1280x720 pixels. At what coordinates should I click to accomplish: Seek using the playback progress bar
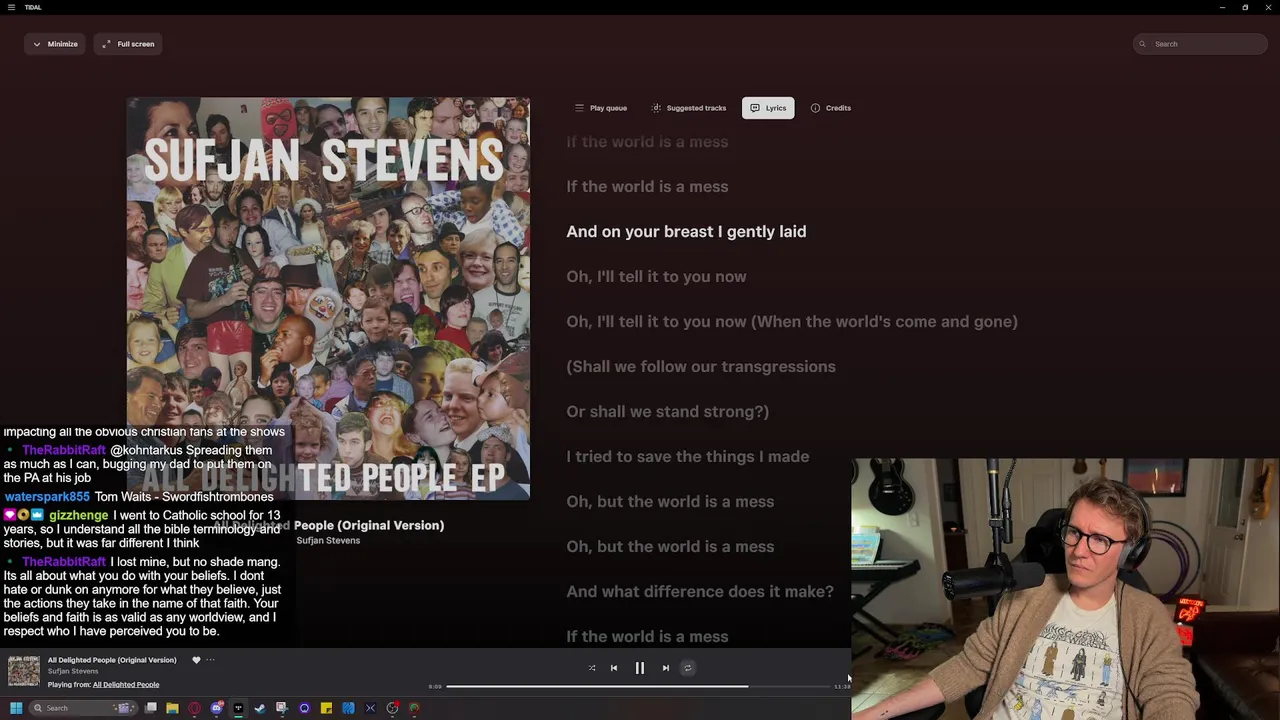click(x=640, y=686)
